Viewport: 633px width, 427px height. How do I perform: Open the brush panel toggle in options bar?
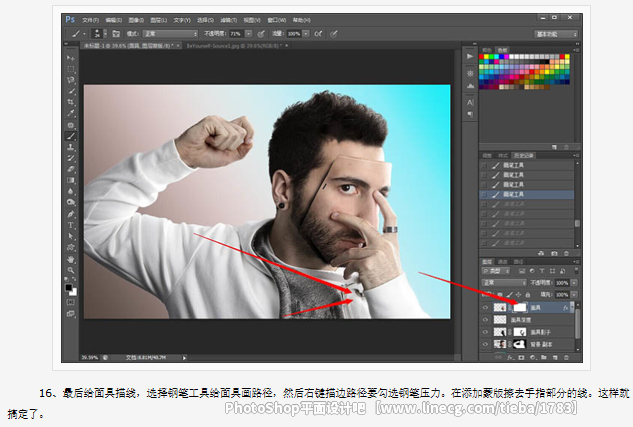point(116,33)
